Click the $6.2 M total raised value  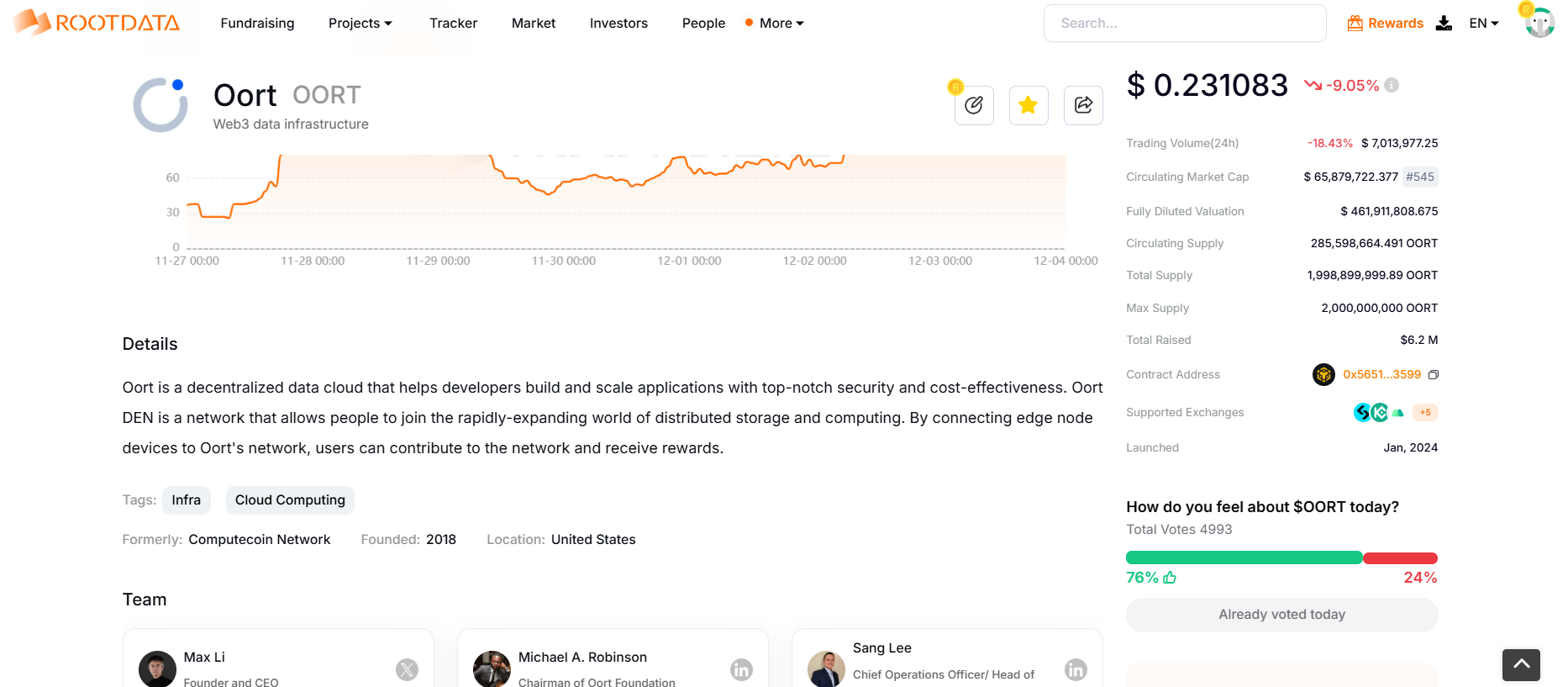point(1418,340)
